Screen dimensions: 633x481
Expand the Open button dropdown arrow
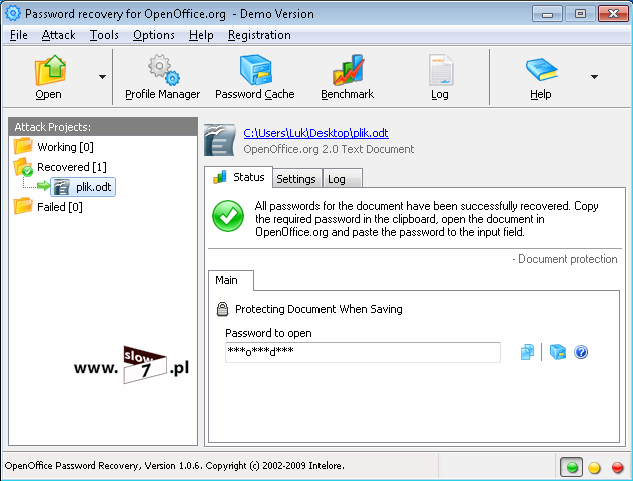point(102,77)
